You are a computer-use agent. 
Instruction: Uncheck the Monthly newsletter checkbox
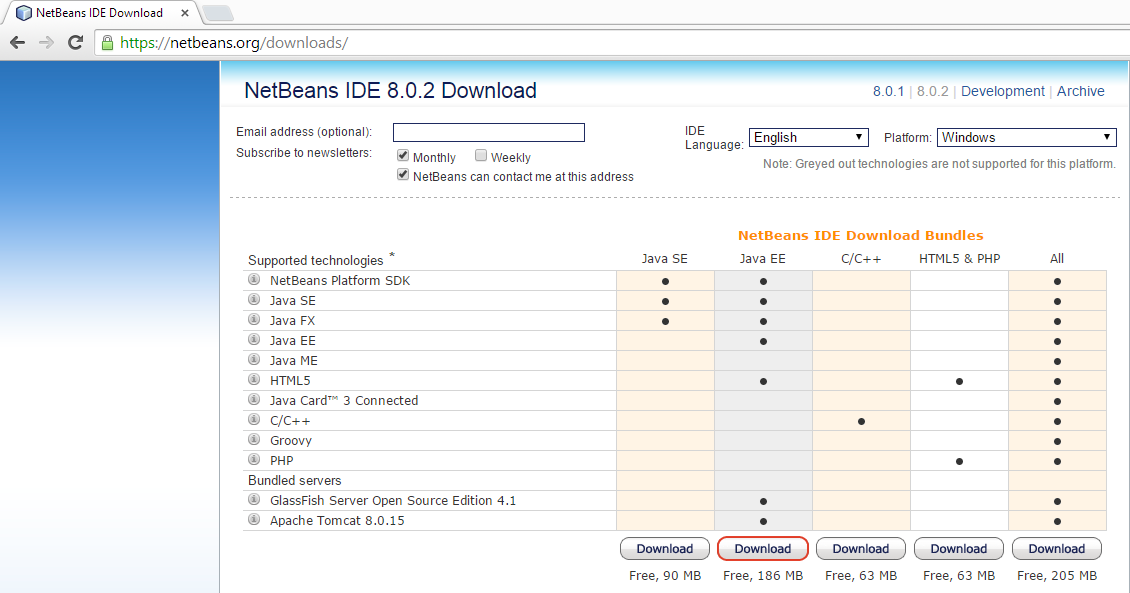403,156
